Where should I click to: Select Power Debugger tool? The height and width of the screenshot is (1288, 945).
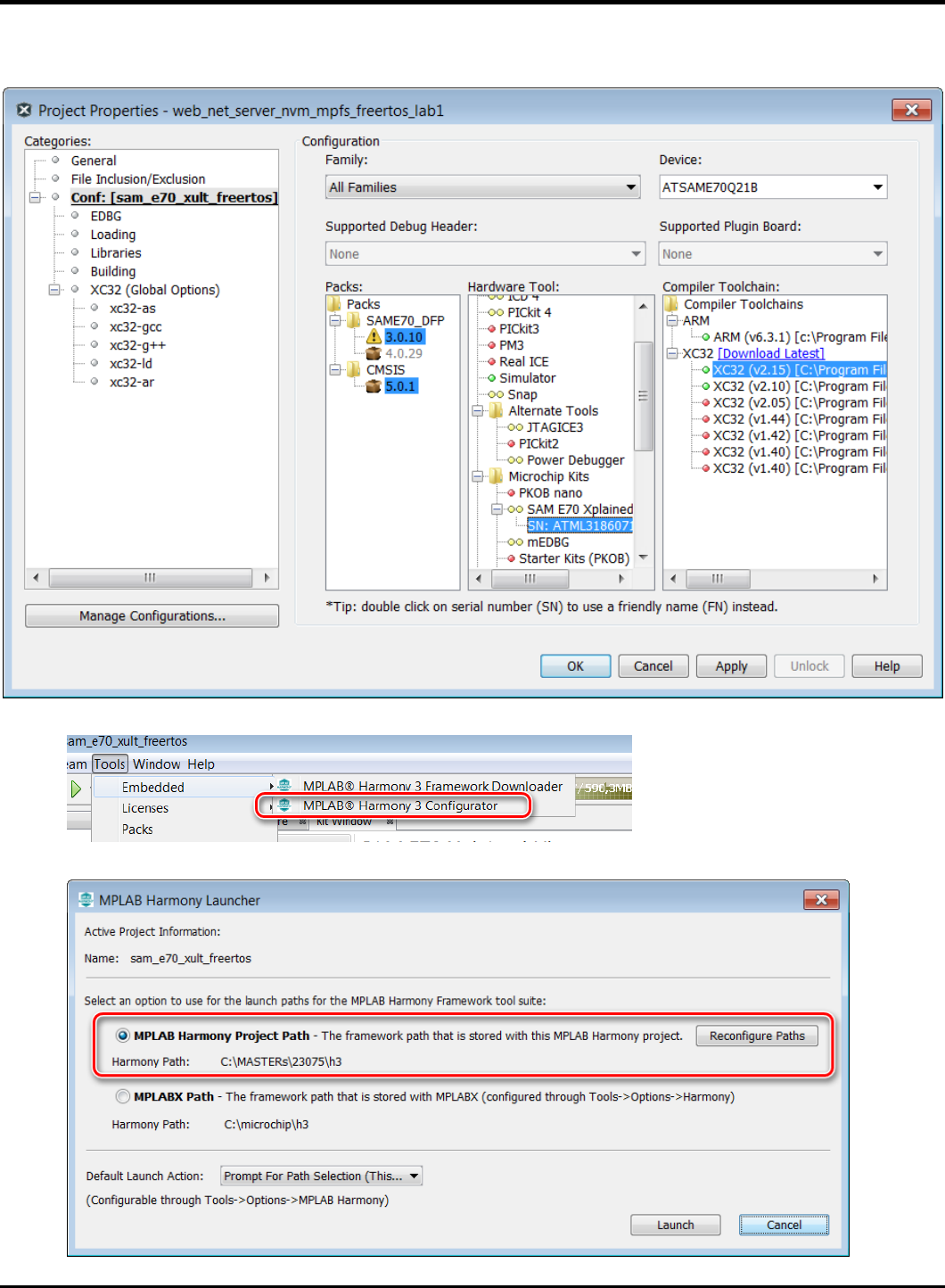(x=575, y=460)
